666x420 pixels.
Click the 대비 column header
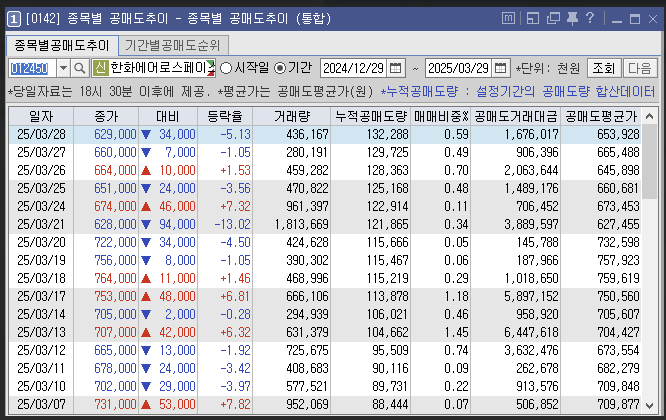168,116
